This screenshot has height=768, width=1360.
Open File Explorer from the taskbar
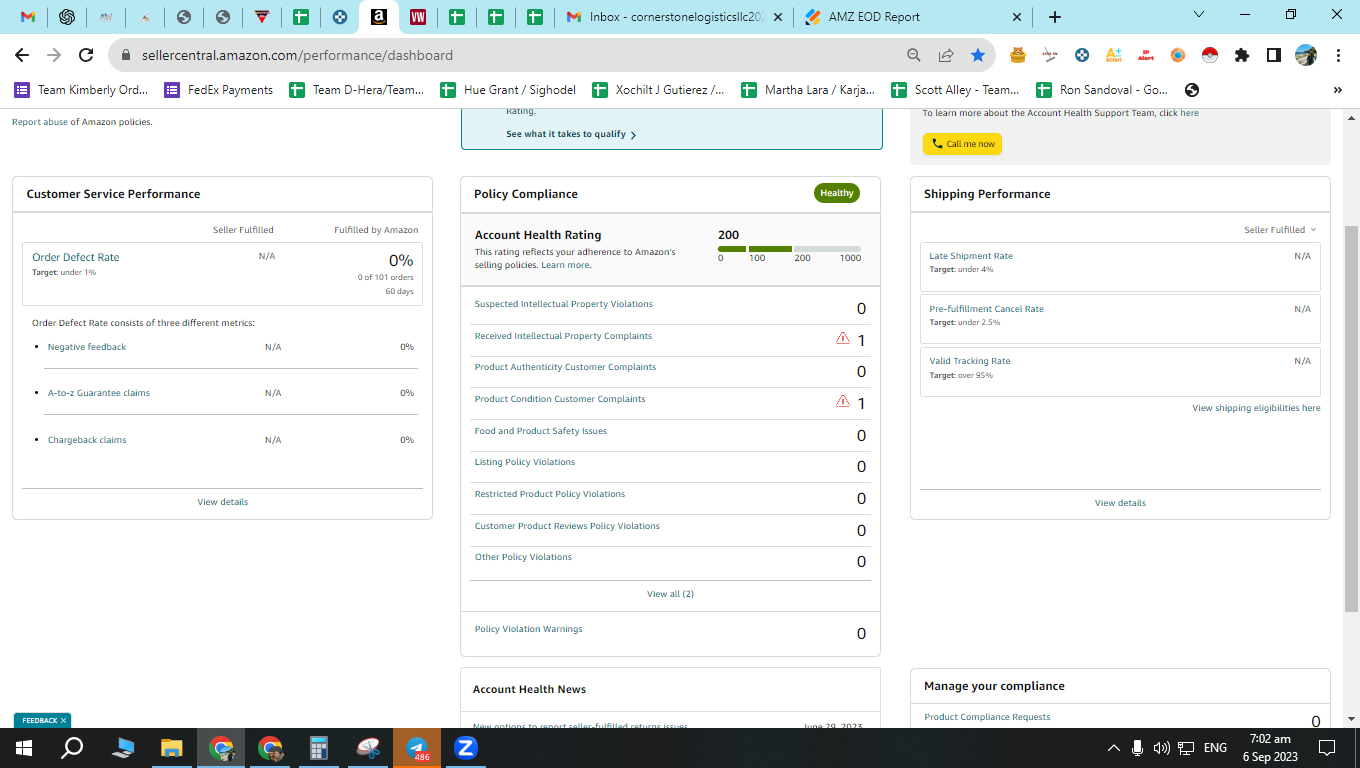[172, 748]
